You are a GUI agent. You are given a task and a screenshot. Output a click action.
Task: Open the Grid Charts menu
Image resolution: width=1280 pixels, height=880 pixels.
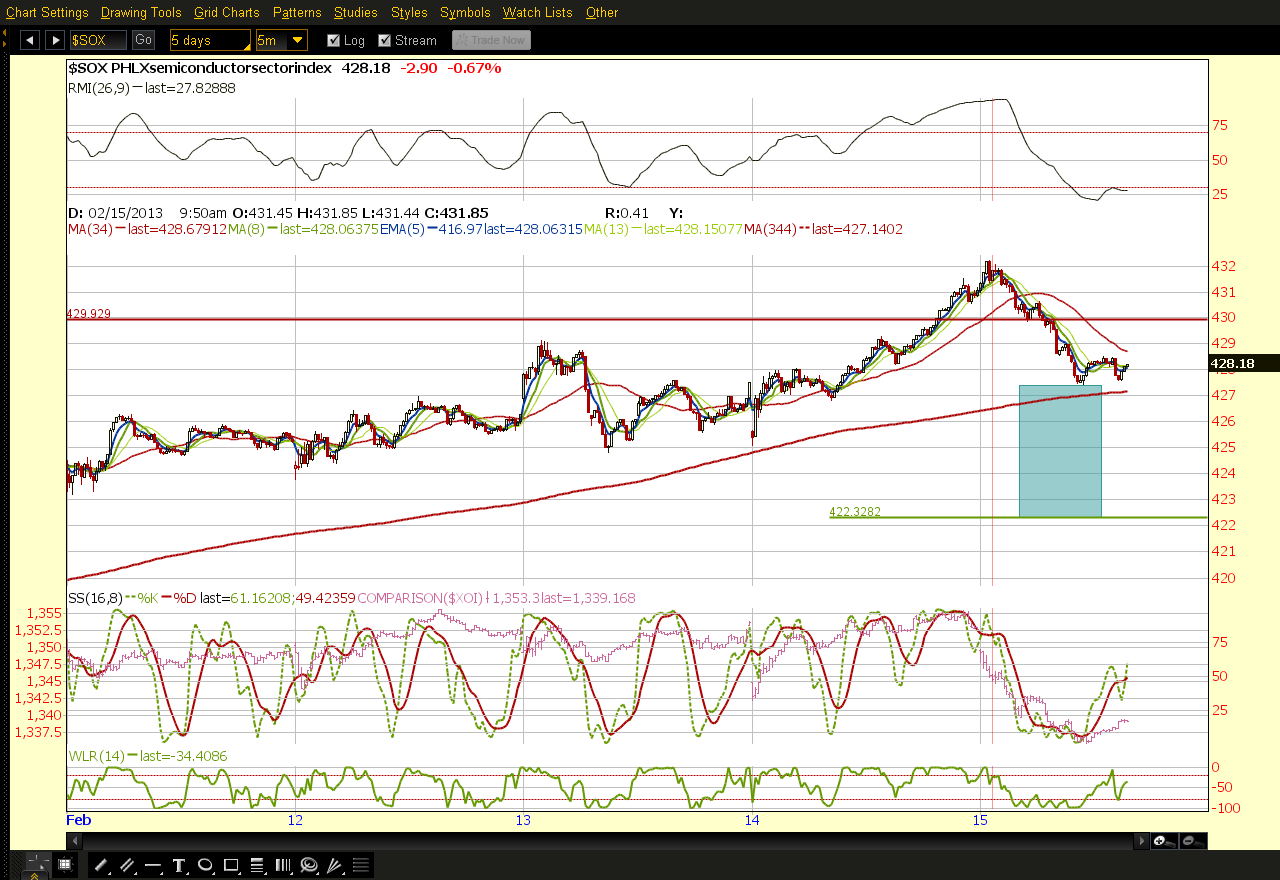pos(227,12)
